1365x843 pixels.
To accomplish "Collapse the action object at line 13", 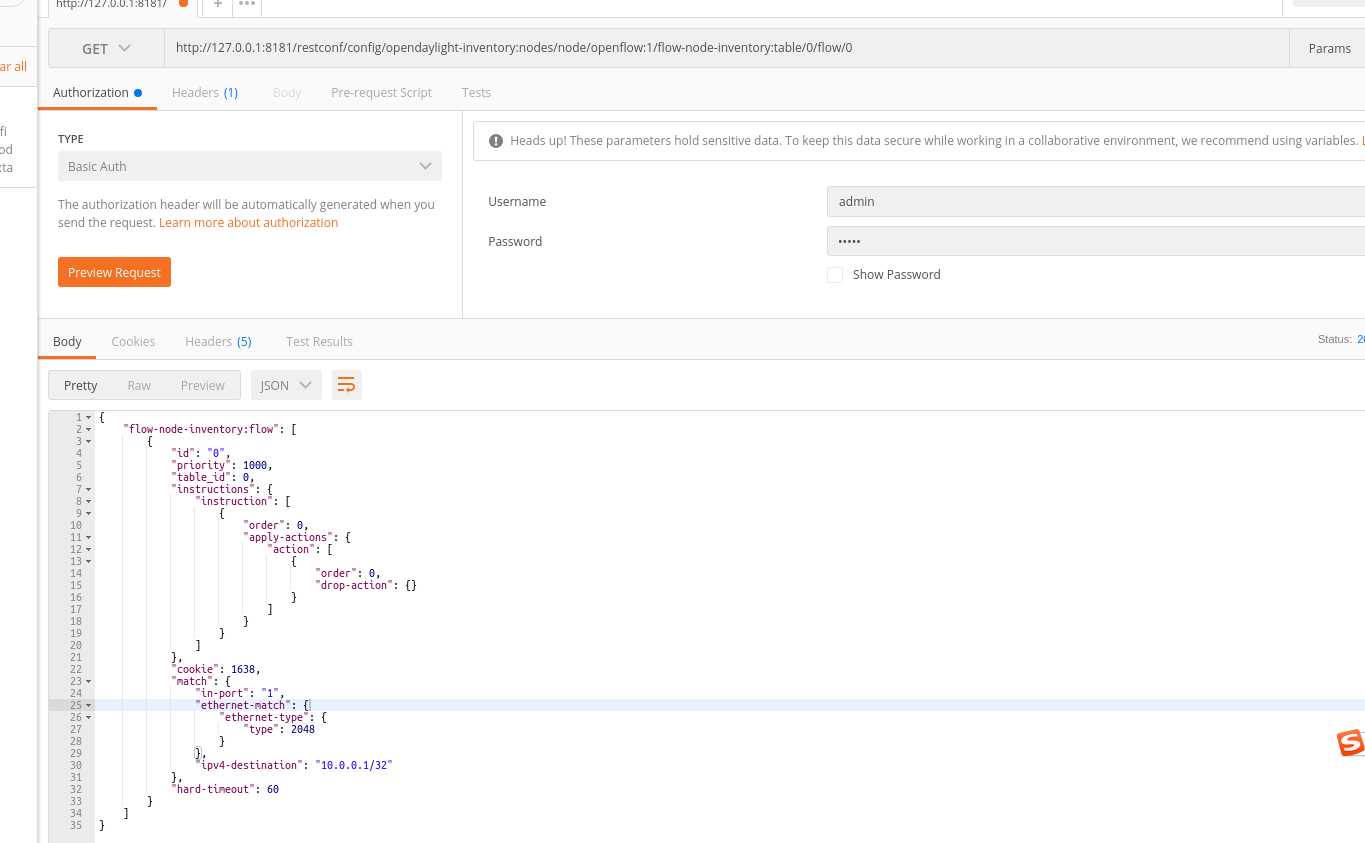I will [88, 561].
